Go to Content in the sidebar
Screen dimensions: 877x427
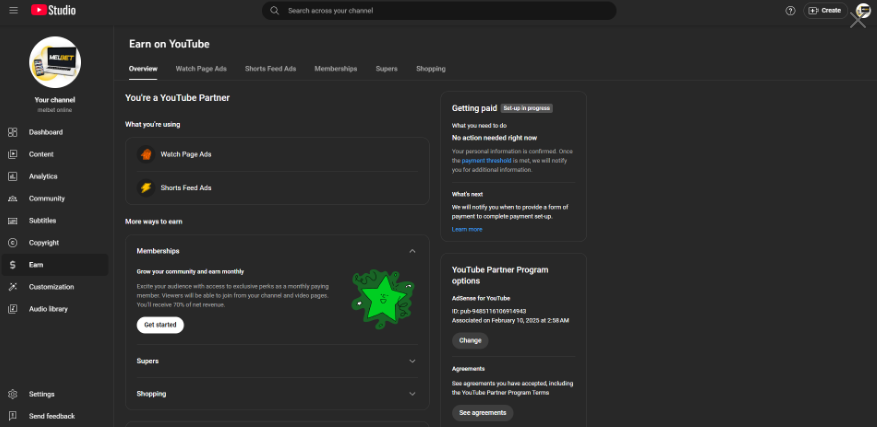coord(55,154)
